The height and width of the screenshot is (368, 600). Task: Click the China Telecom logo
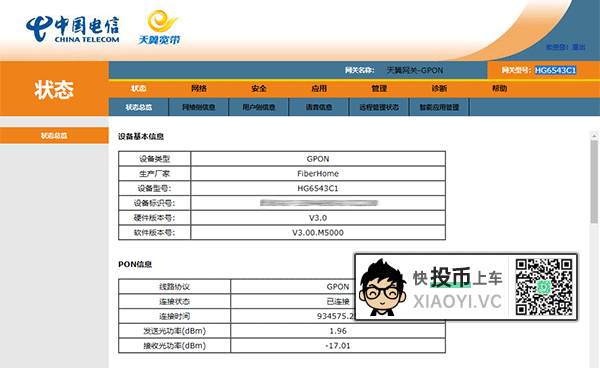click(x=73, y=29)
